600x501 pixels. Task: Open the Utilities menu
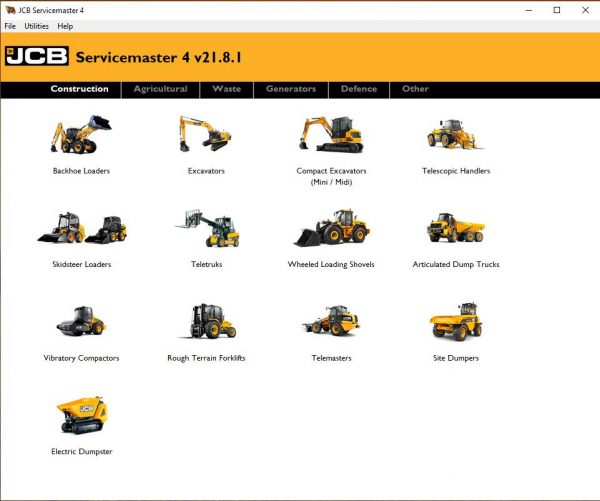(x=36, y=26)
